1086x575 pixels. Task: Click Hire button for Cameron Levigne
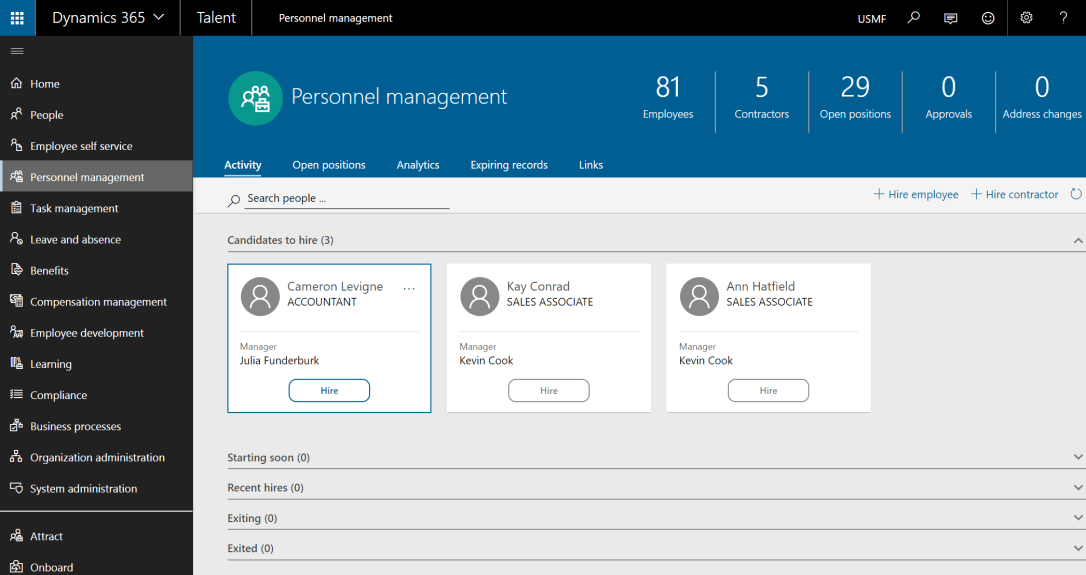click(x=329, y=391)
